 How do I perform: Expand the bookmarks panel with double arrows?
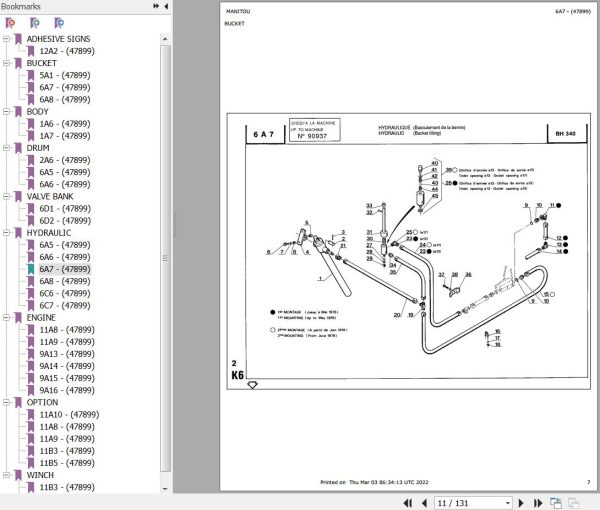tap(156, 6)
